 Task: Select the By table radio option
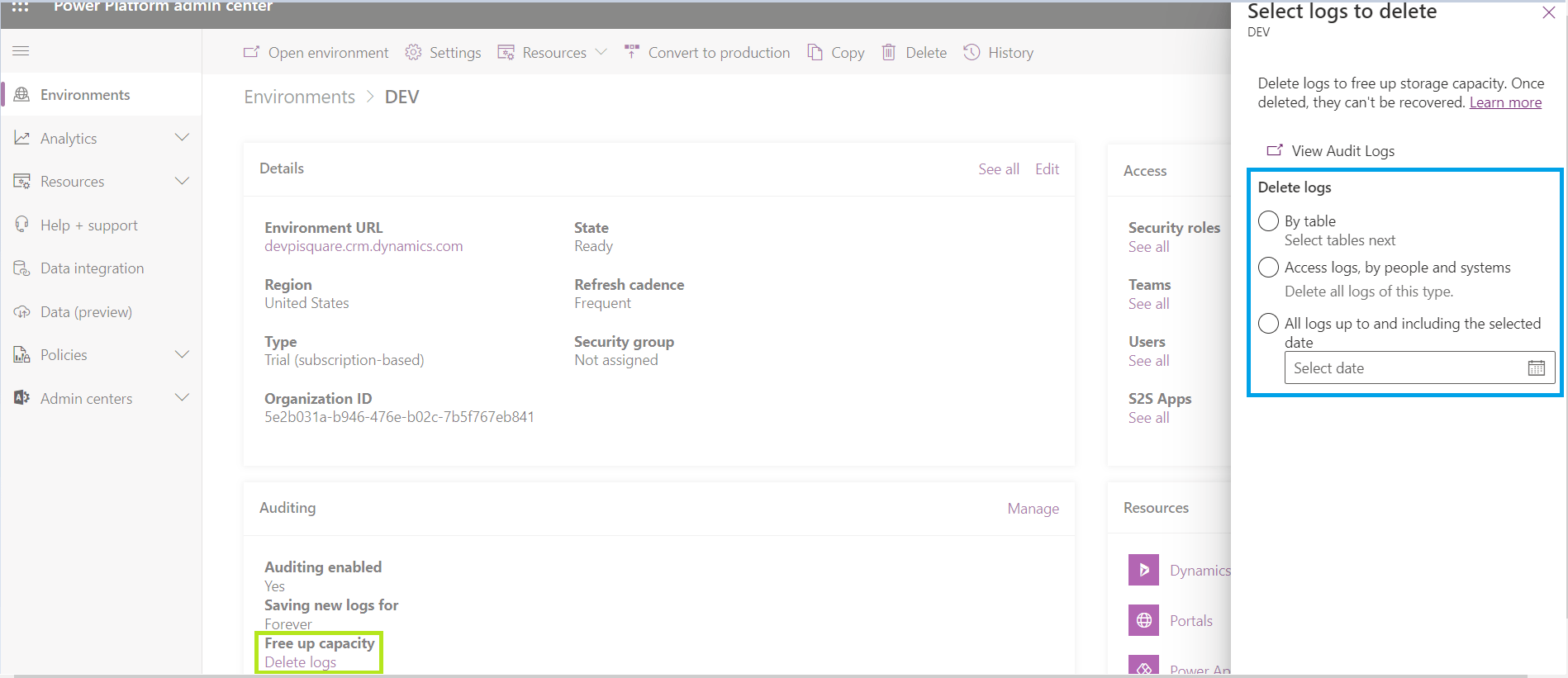coord(1268,221)
